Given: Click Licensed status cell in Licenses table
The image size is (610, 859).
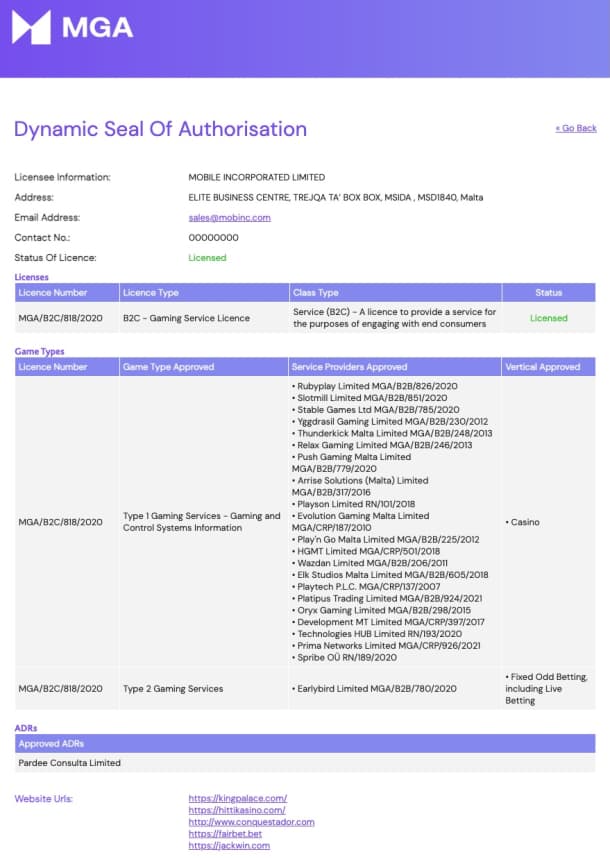Looking at the screenshot, I should pyautogui.click(x=549, y=318).
